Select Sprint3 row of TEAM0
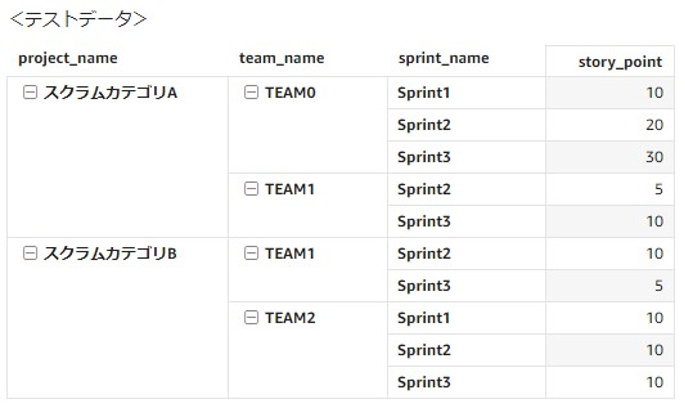 (424, 157)
